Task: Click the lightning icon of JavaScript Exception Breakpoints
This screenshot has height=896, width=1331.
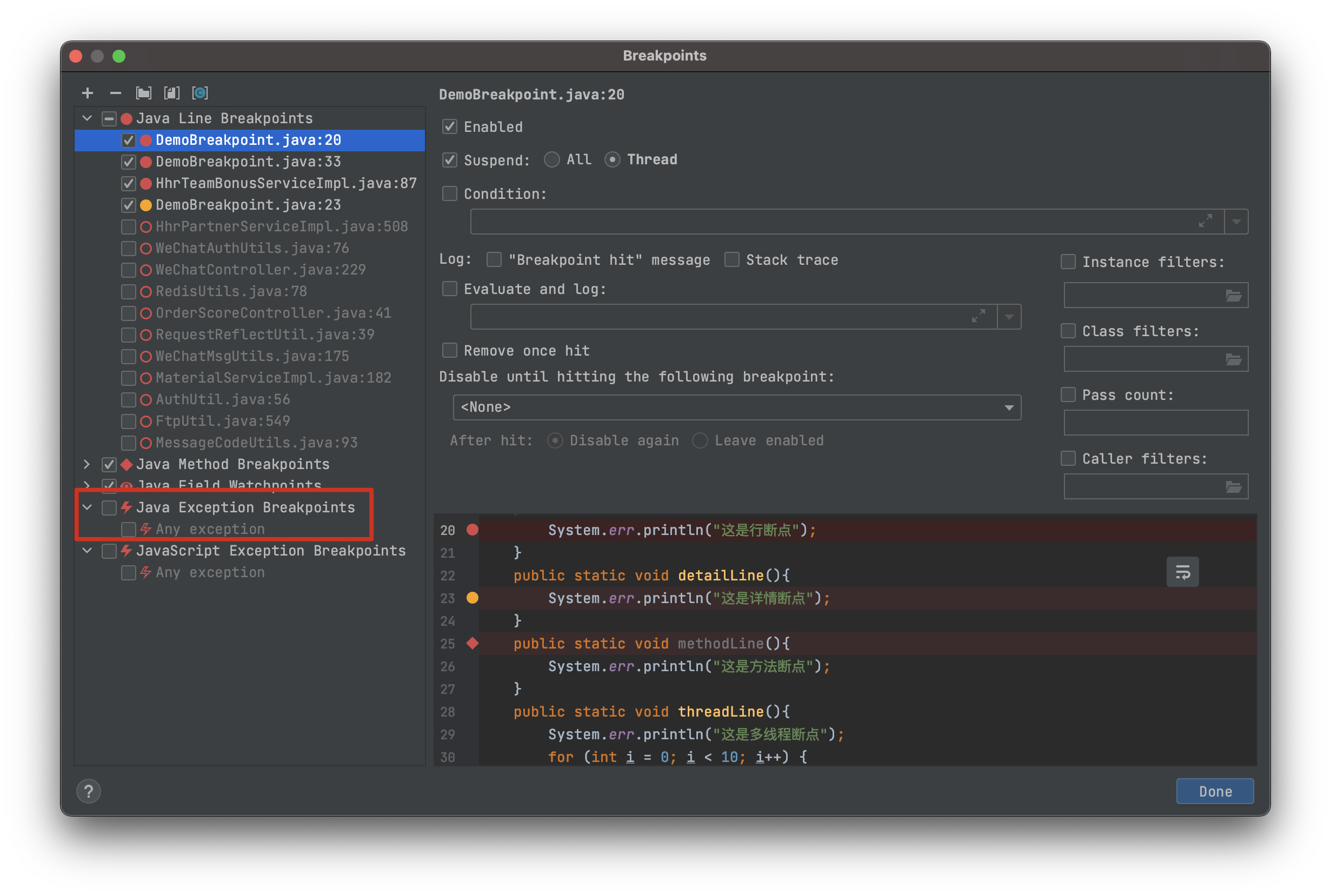Action: (127, 550)
